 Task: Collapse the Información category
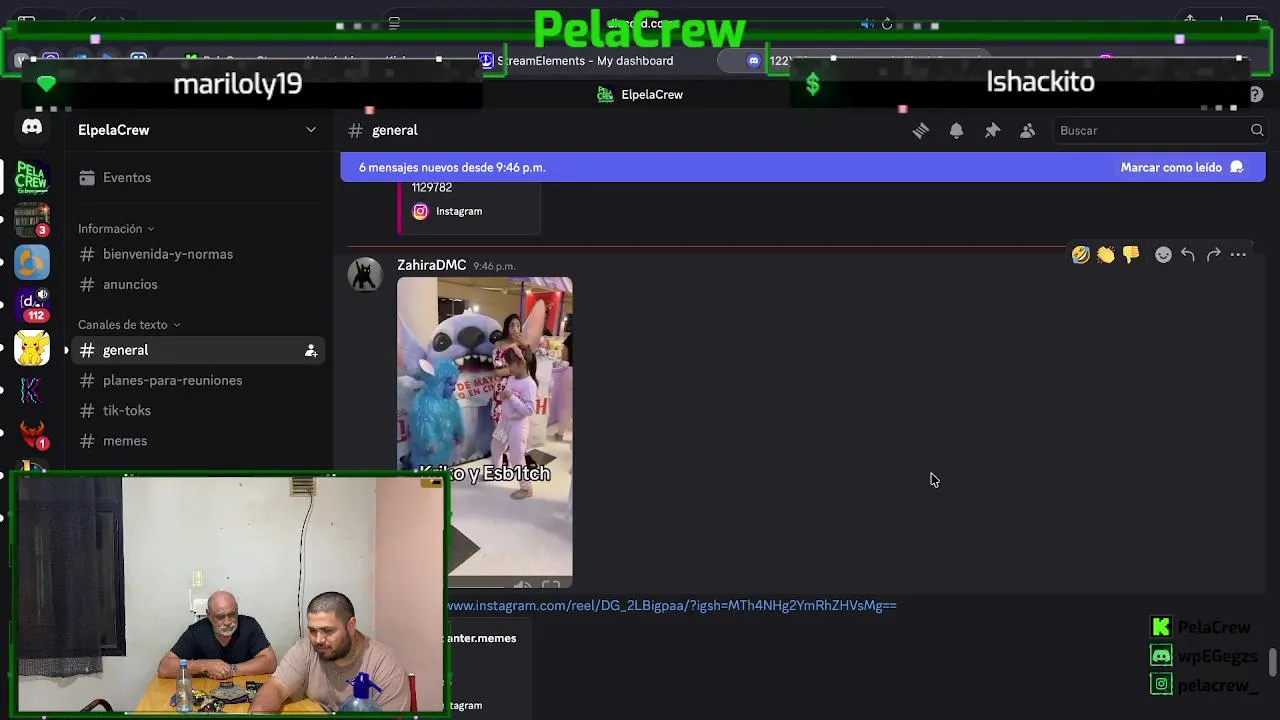(116, 229)
